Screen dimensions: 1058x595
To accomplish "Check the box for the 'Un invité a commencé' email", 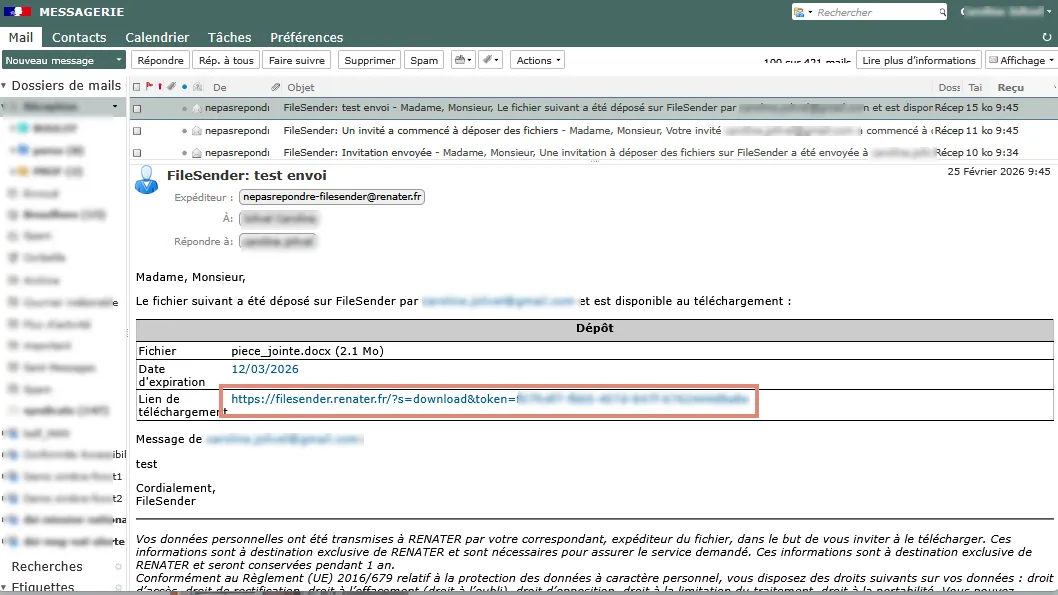I will pos(137,131).
